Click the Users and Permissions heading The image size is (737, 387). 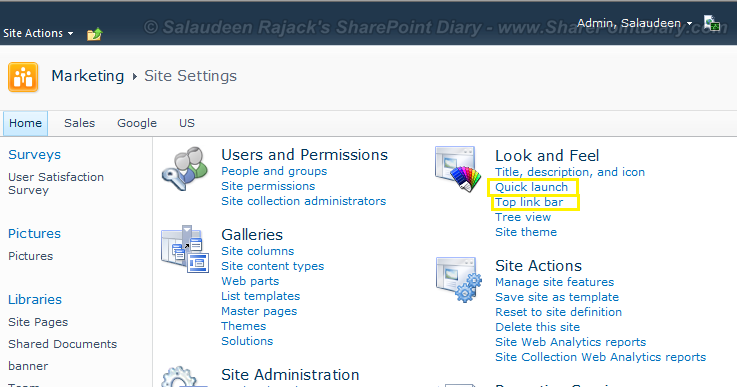(305, 155)
